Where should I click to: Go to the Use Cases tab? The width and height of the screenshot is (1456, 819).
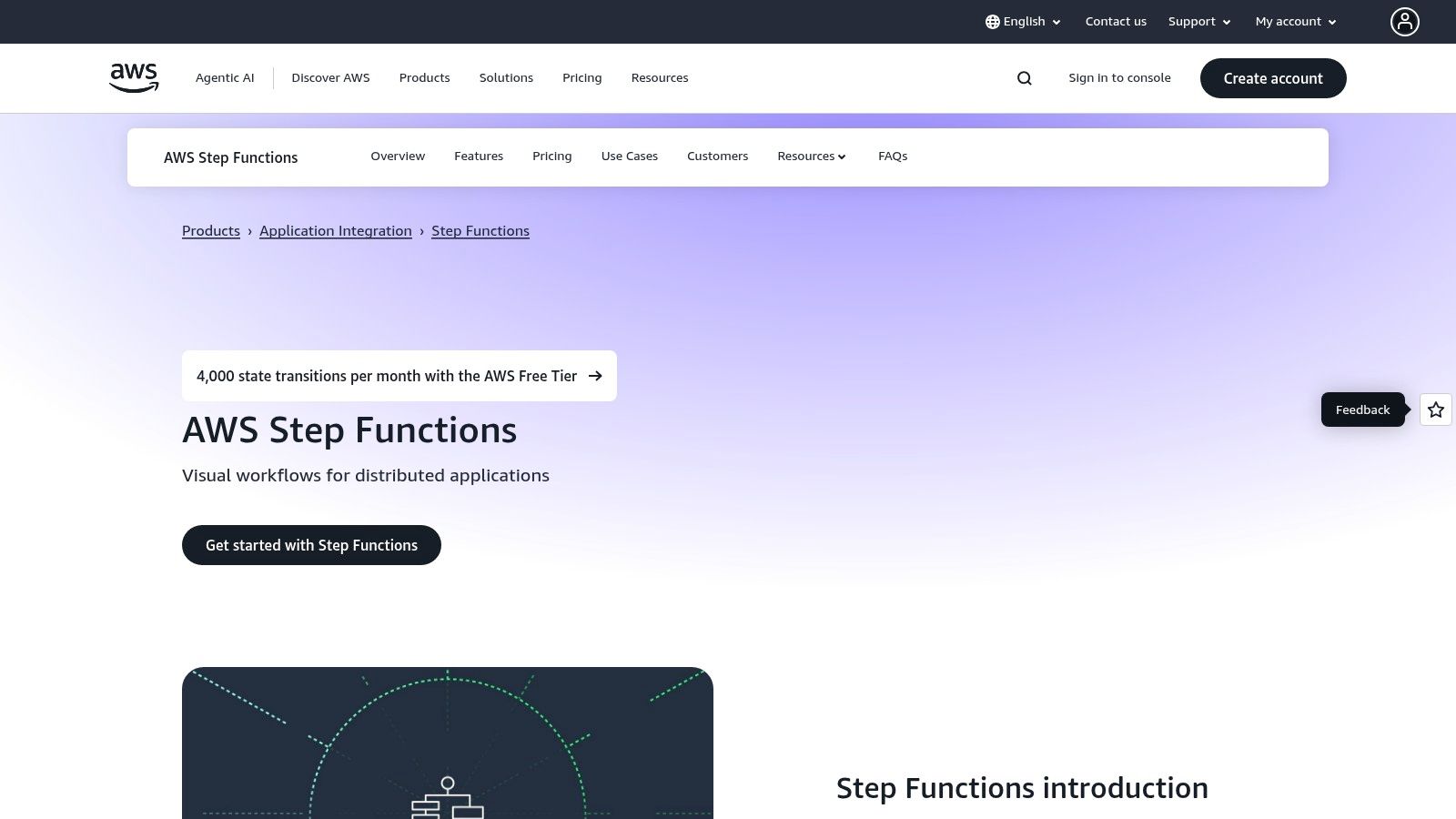pos(630,157)
